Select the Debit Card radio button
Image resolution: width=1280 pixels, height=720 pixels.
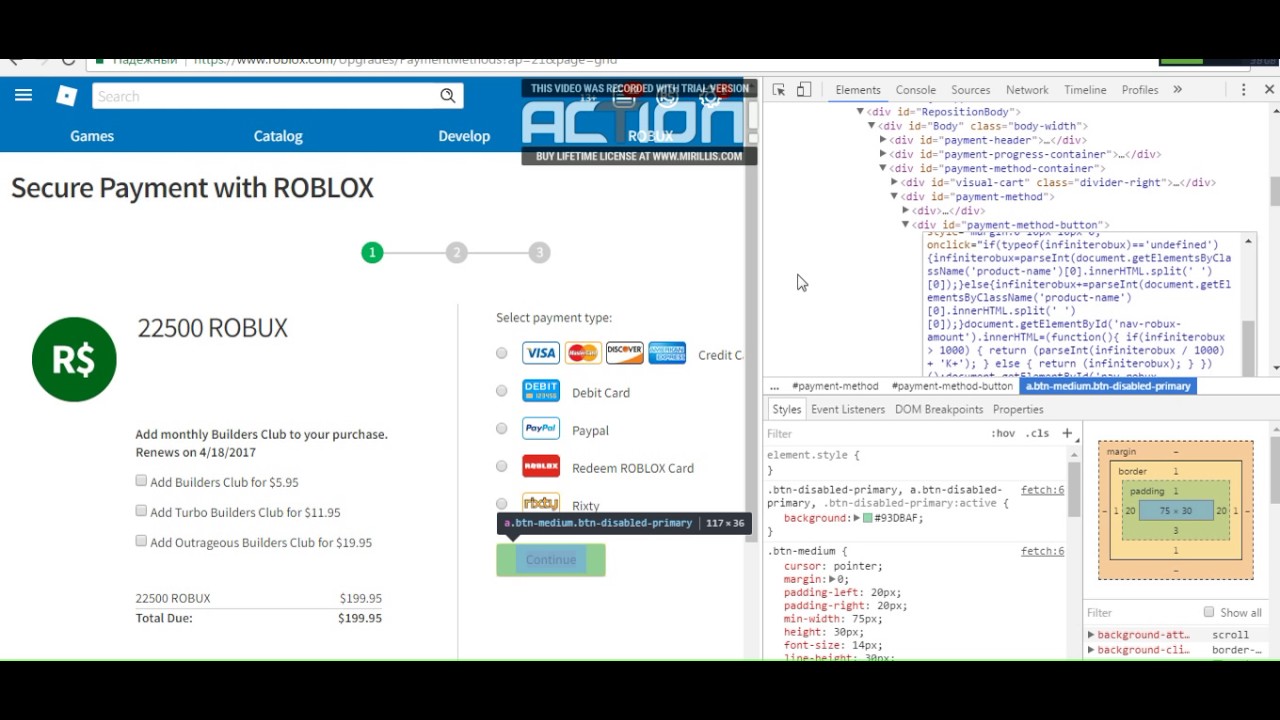pyautogui.click(x=502, y=391)
